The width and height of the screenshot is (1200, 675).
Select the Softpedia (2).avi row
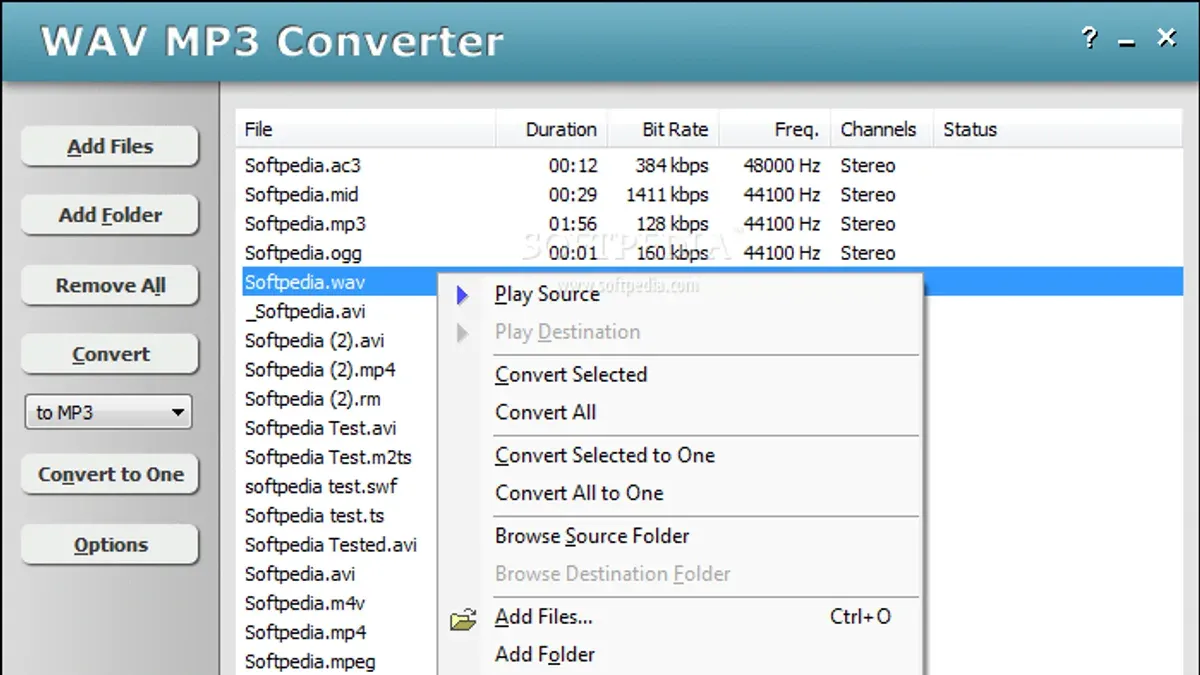pyautogui.click(x=314, y=340)
